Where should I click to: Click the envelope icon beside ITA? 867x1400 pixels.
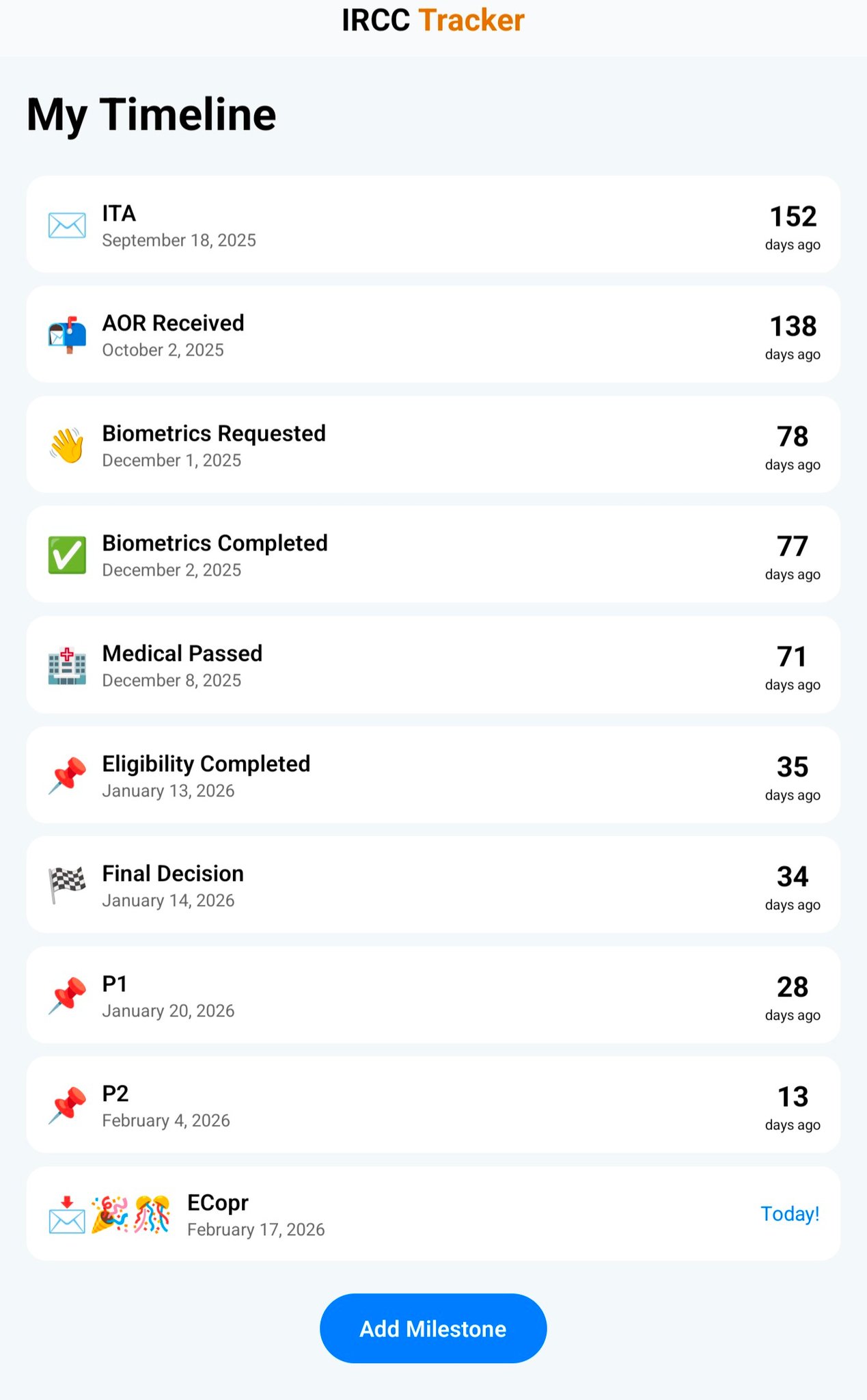(x=67, y=226)
